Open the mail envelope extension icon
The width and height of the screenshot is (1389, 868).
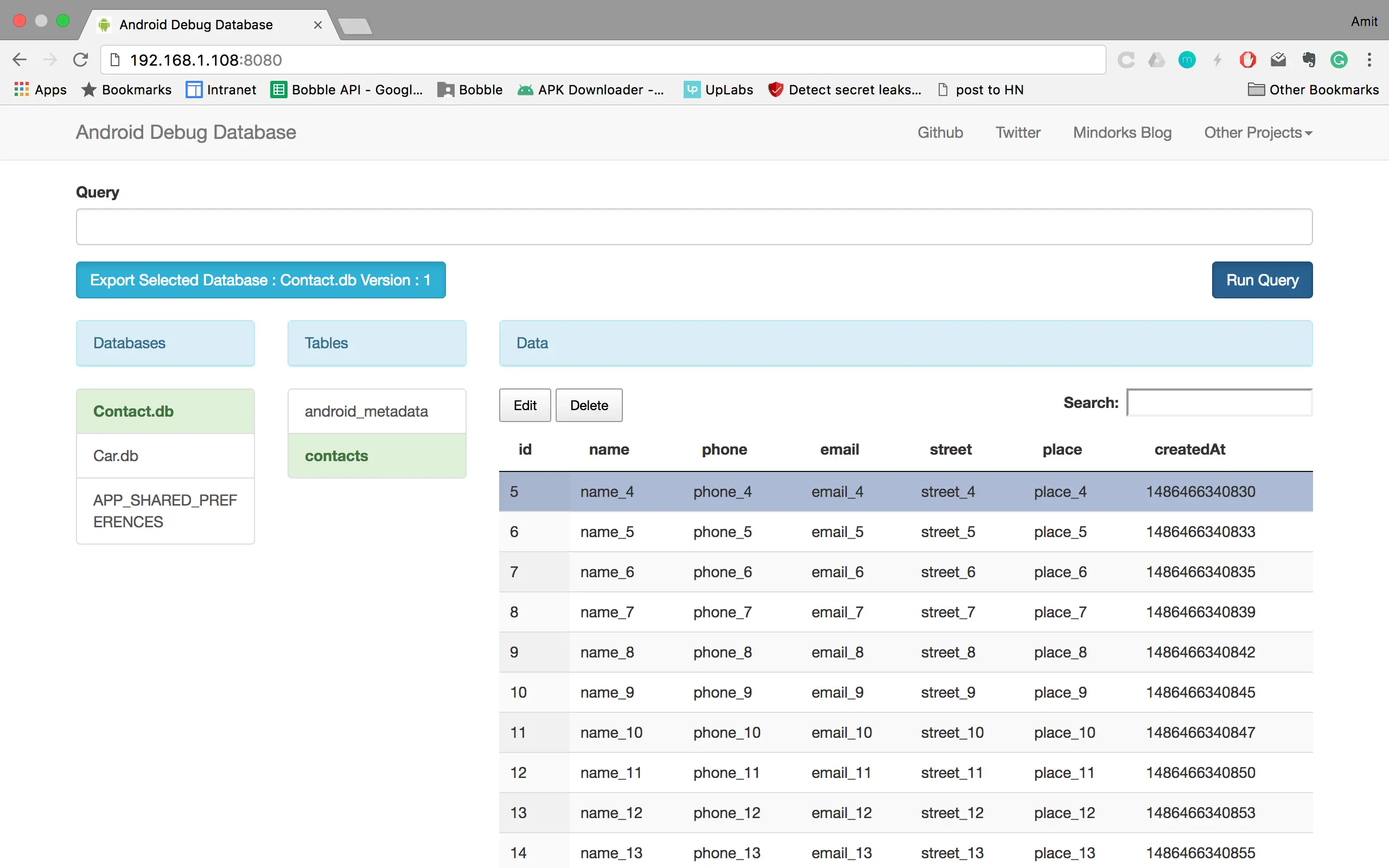pos(1278,60)
